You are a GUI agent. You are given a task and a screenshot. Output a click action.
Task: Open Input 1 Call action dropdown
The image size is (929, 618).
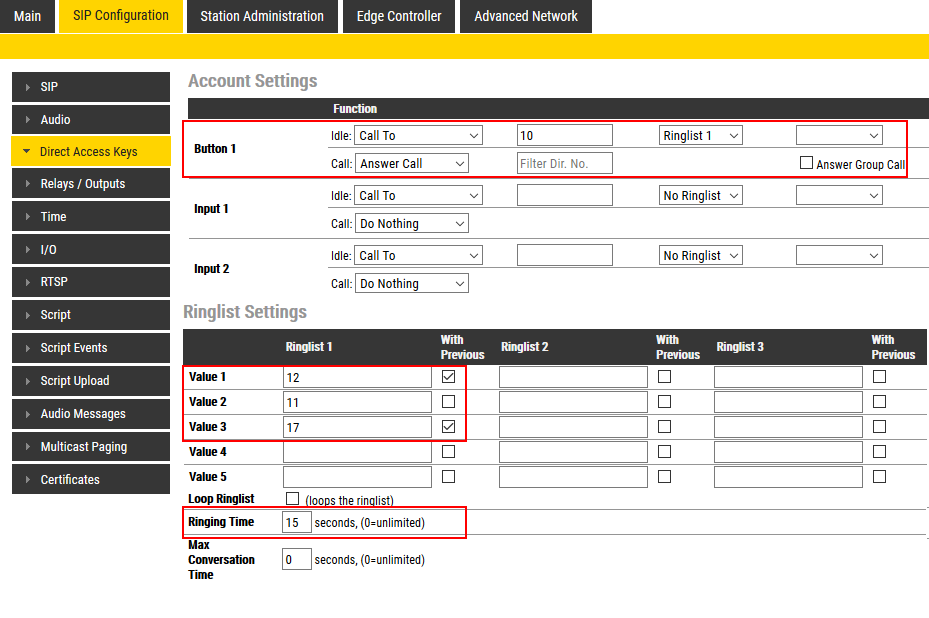tap(412, 224)
